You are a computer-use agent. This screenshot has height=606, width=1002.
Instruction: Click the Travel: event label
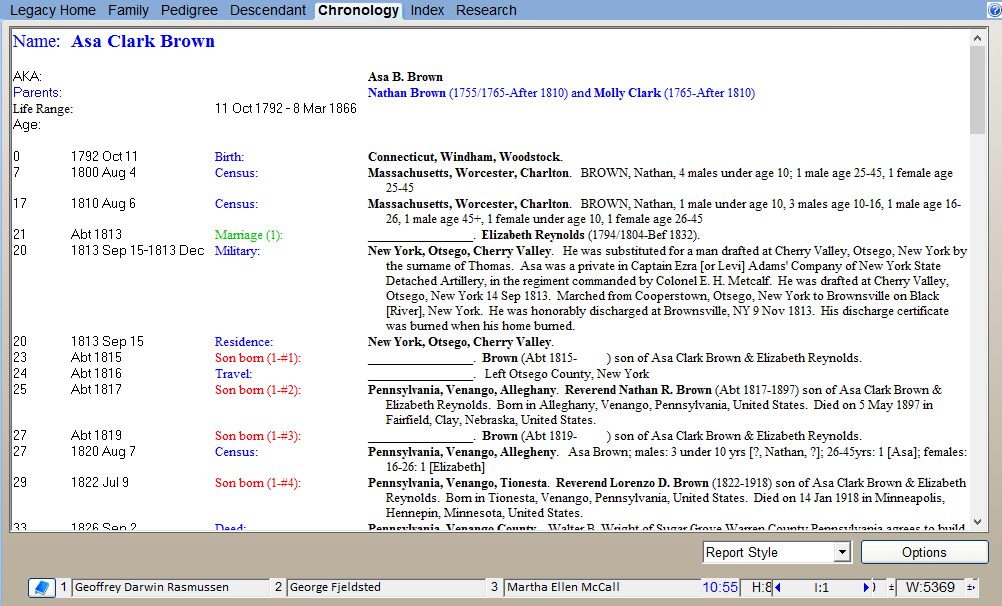pyautogui.click(x=233, y=374)
